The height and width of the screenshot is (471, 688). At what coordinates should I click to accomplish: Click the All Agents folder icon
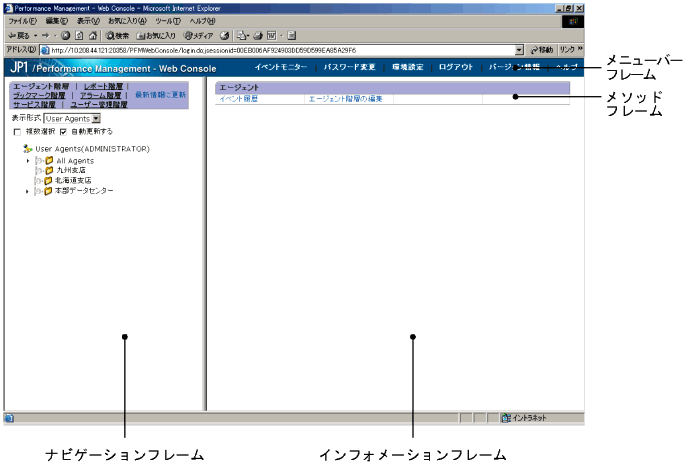pyautogui.click(x=49, y=161)
